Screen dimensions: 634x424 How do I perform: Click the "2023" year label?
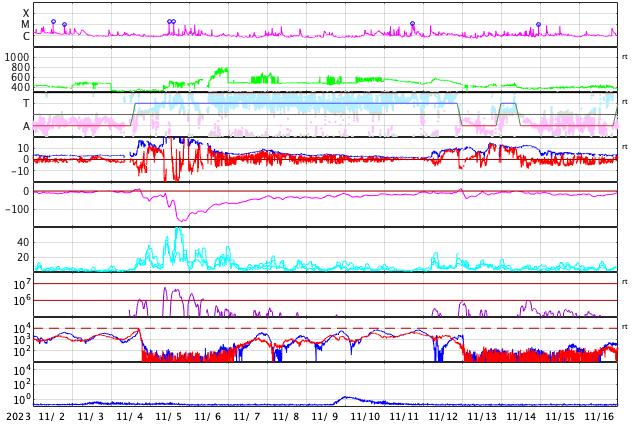point(18,416)
